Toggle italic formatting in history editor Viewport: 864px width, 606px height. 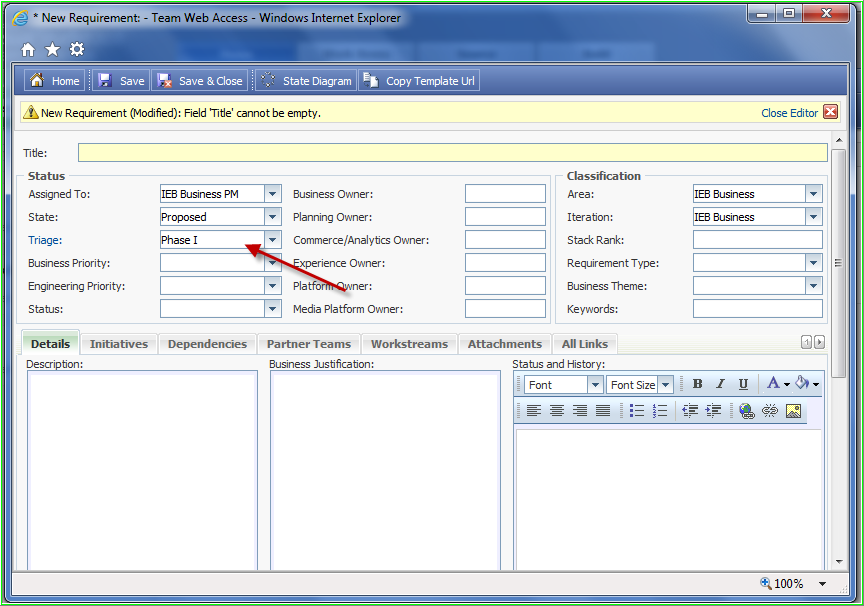pyautogui.click(x=720, y=384)
